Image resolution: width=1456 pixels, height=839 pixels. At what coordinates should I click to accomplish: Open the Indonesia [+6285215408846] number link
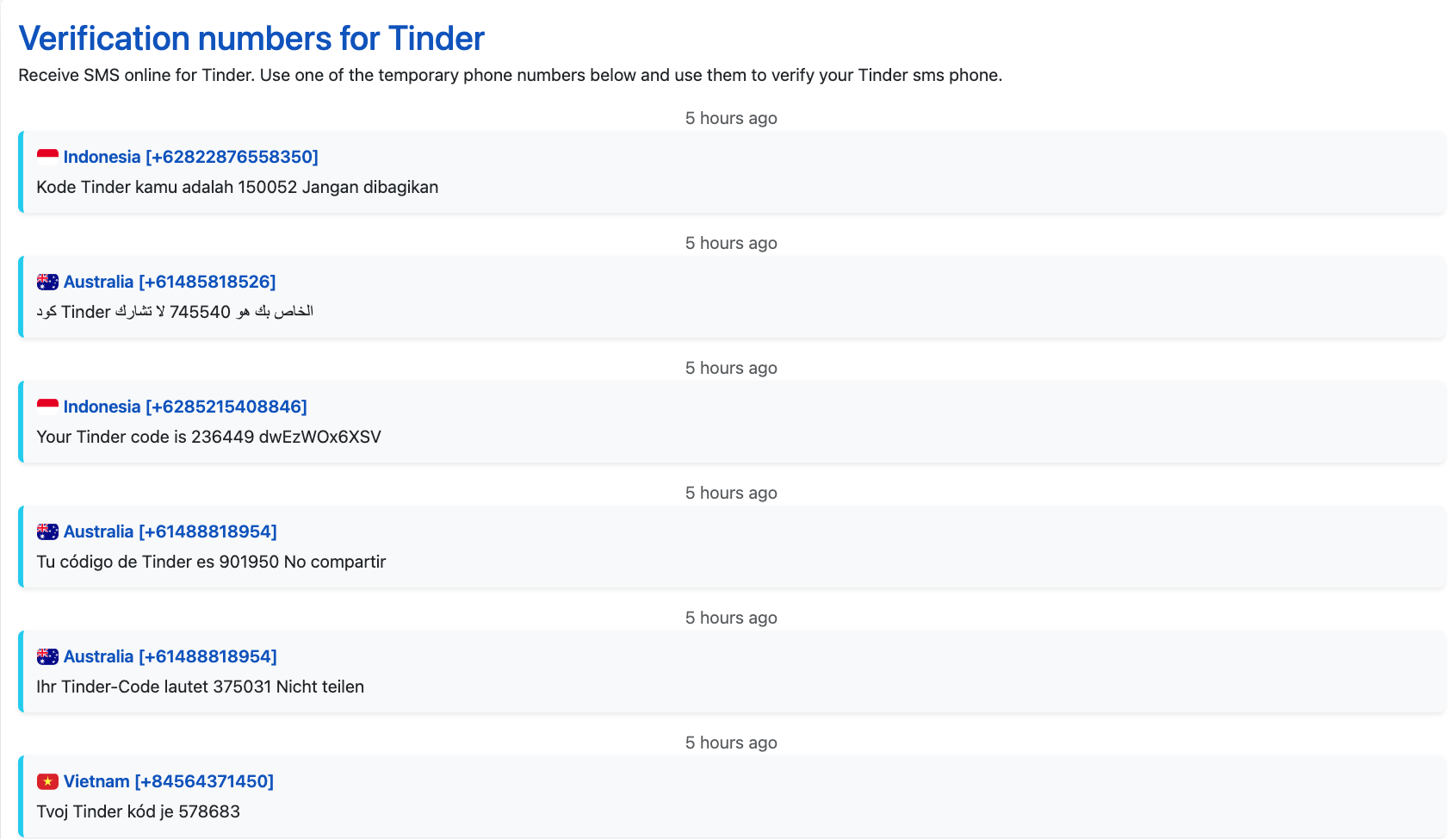click(x=185, y=407)
